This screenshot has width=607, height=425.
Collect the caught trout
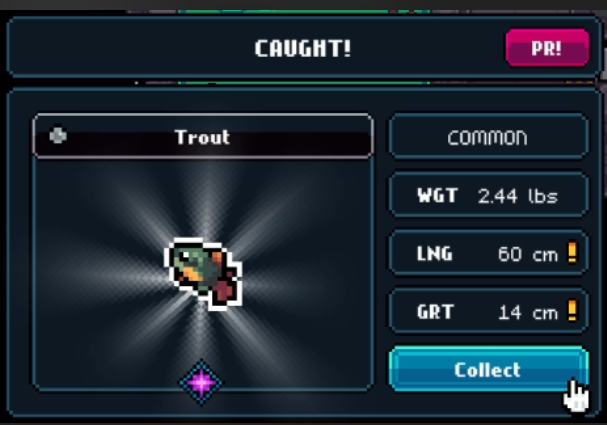click(x=489, y=369)
